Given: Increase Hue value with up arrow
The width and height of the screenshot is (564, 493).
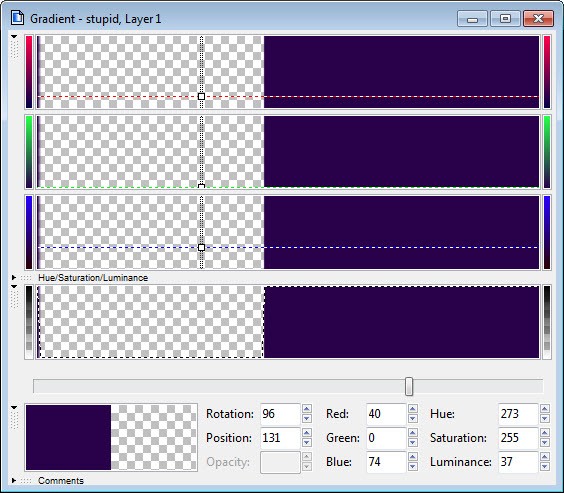Looking at the screenshot, I should tap(545, 409).
